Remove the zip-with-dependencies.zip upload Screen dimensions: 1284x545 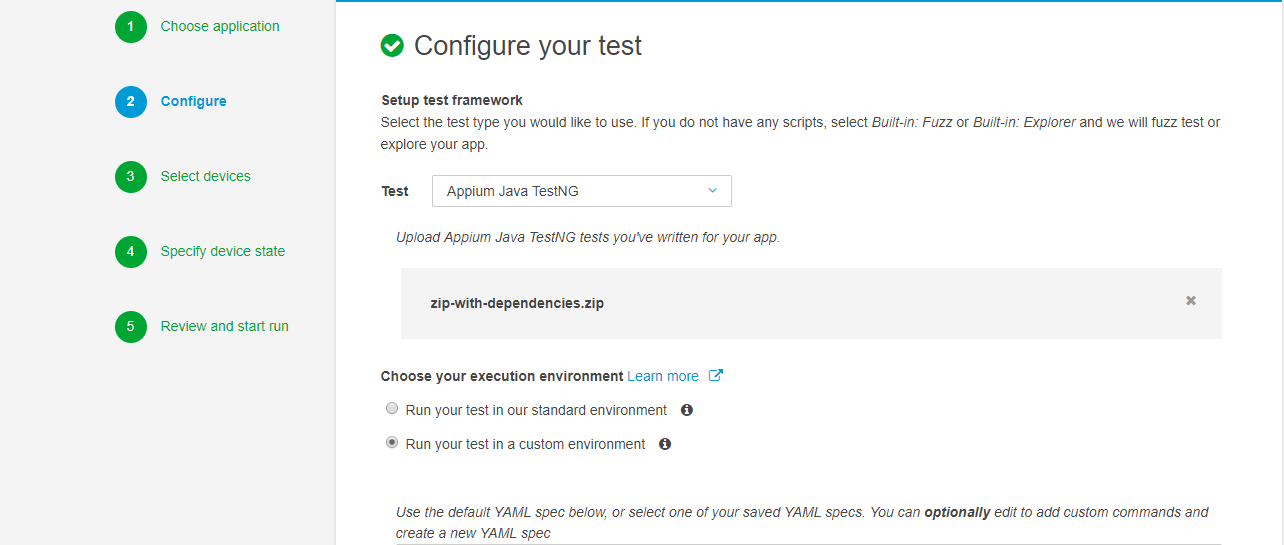click(1191, 301)
